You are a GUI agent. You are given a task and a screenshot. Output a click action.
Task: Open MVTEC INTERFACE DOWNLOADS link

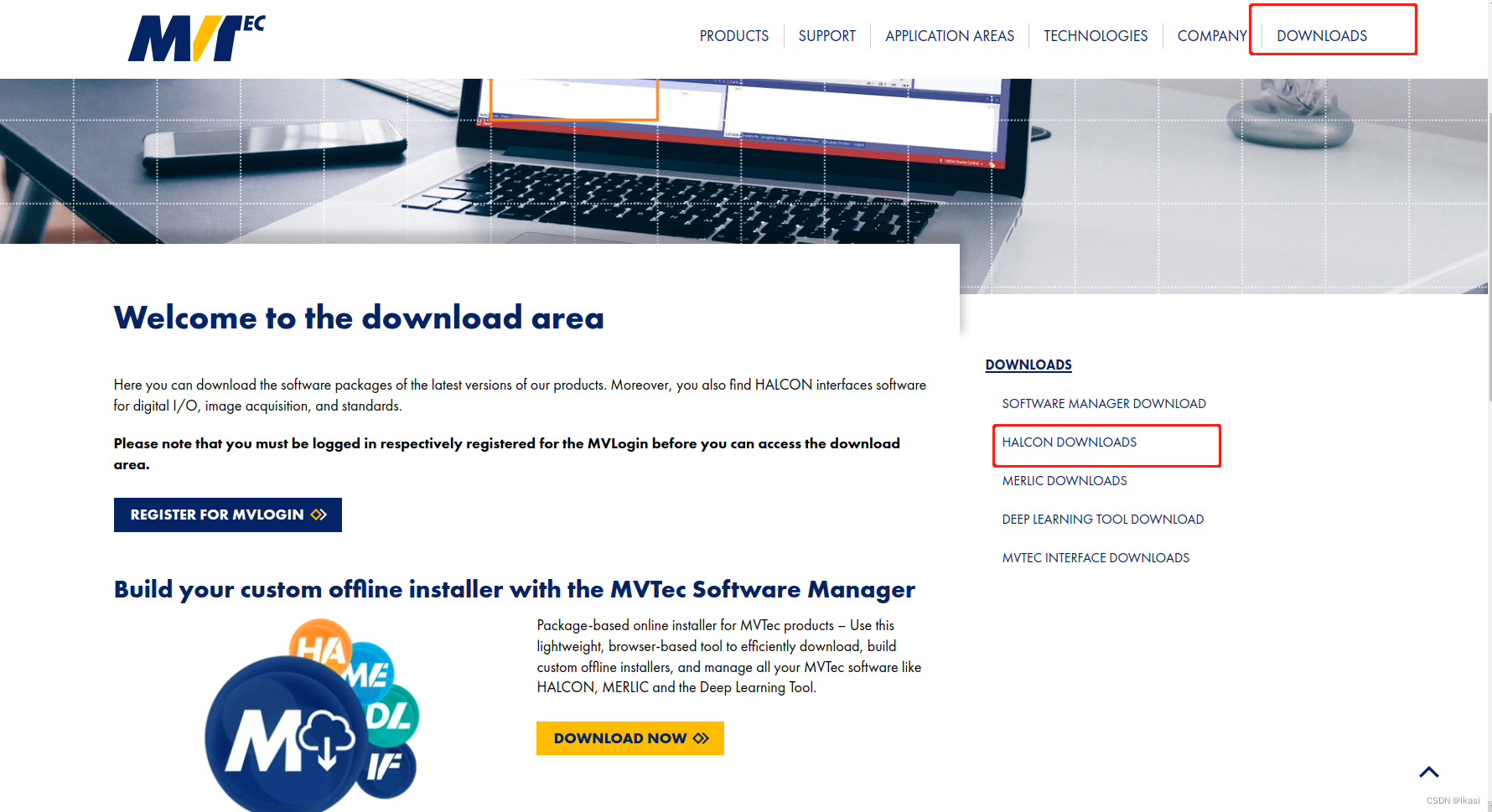click(1096, 558)
